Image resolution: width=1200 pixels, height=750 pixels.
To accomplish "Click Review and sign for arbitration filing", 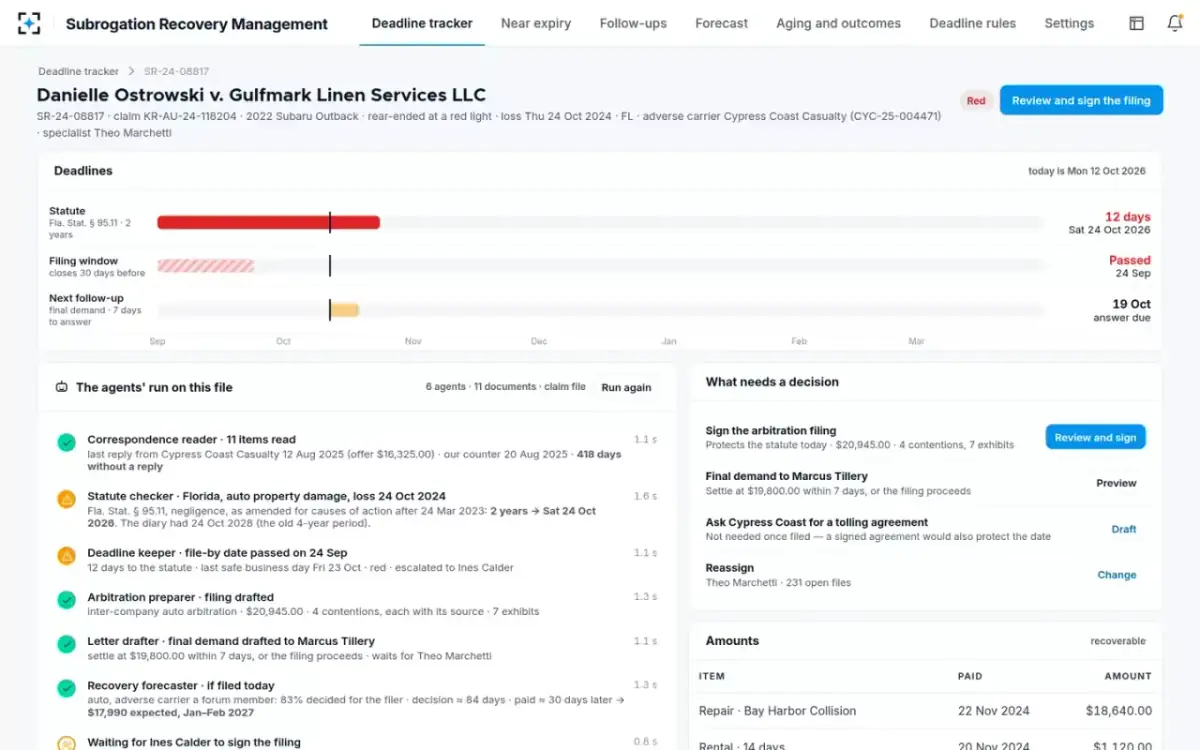I will coord(1096,437).
